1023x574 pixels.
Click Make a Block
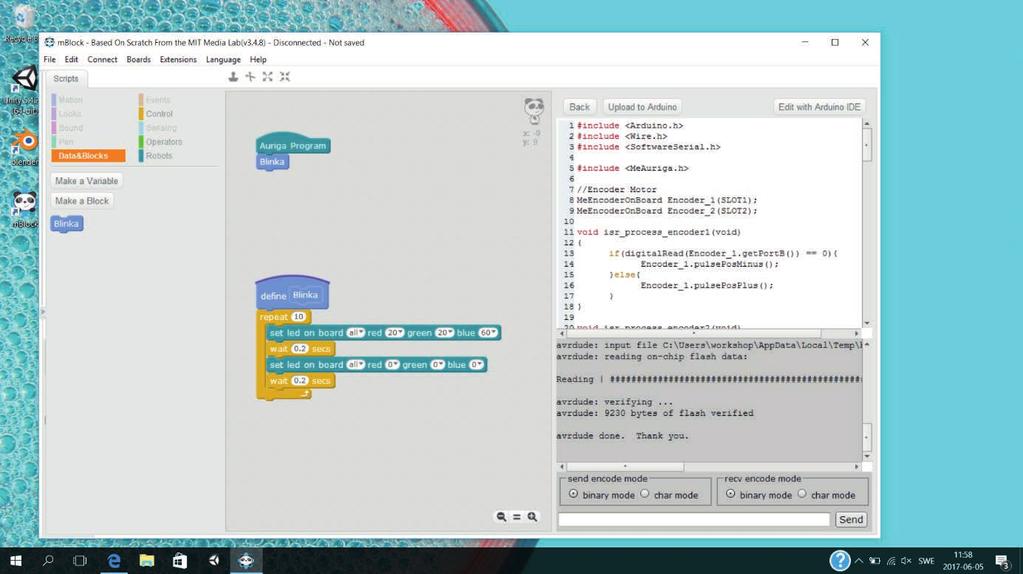[82, 201]
